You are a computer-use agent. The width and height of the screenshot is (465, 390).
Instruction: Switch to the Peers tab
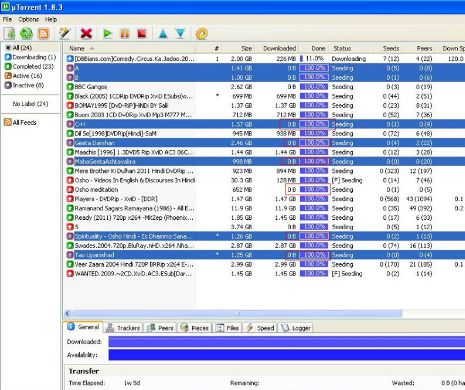click(x=161, y=328)
